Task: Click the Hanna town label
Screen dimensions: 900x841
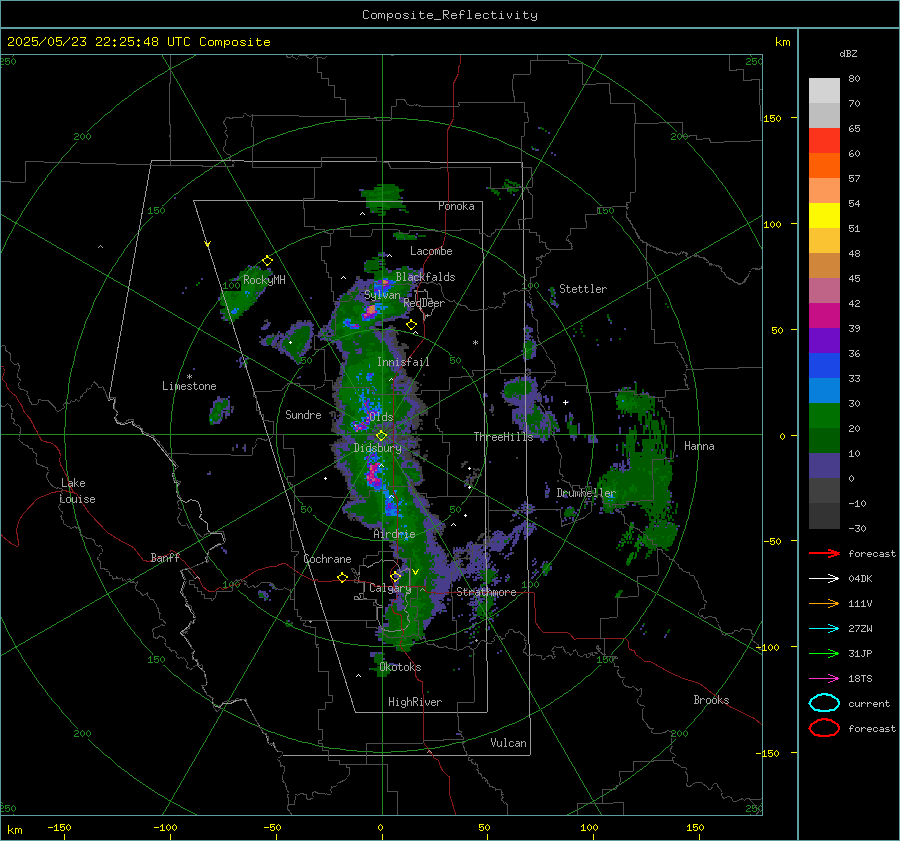Action: pyautogui.click(x=699, y=446)
